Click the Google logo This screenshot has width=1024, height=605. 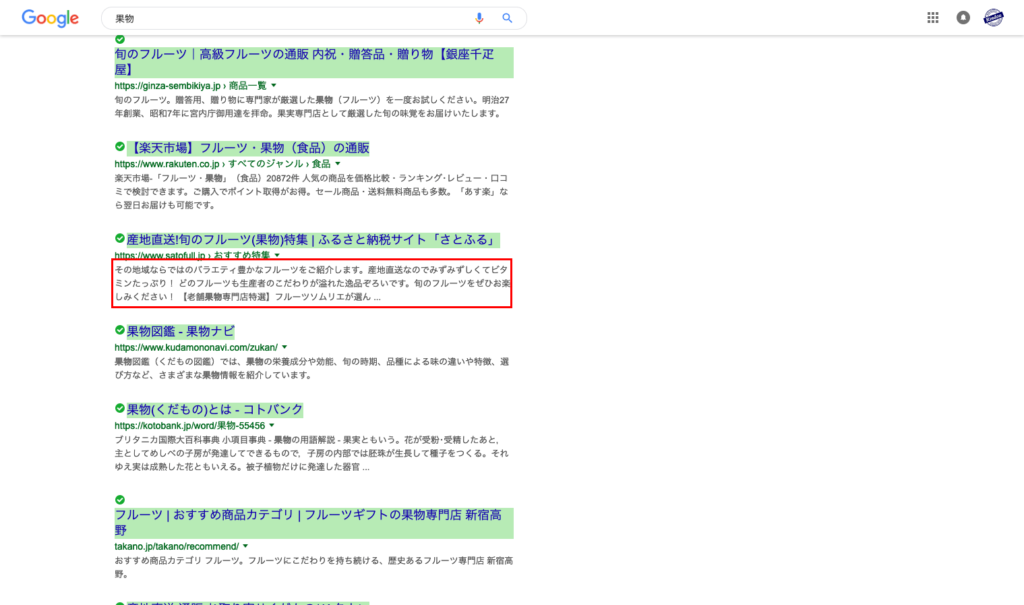[50, 18]
